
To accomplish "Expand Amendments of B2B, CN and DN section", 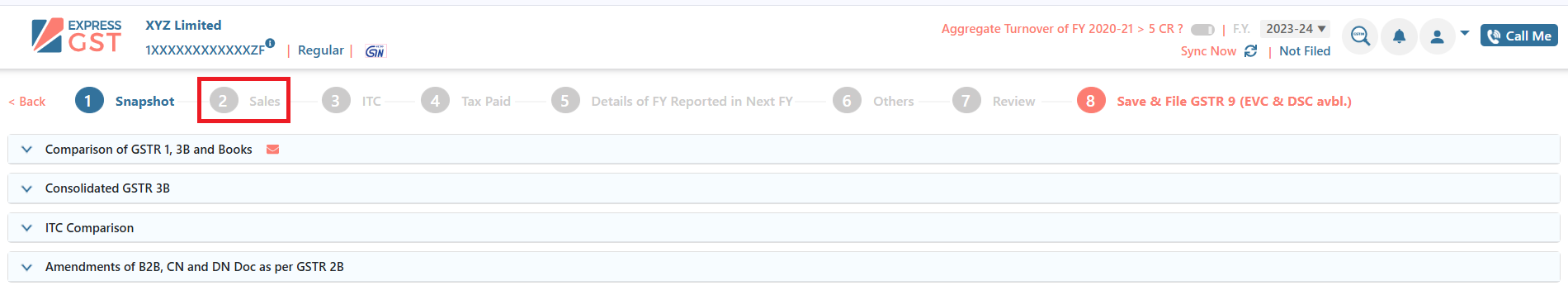I will coord(783,267).
